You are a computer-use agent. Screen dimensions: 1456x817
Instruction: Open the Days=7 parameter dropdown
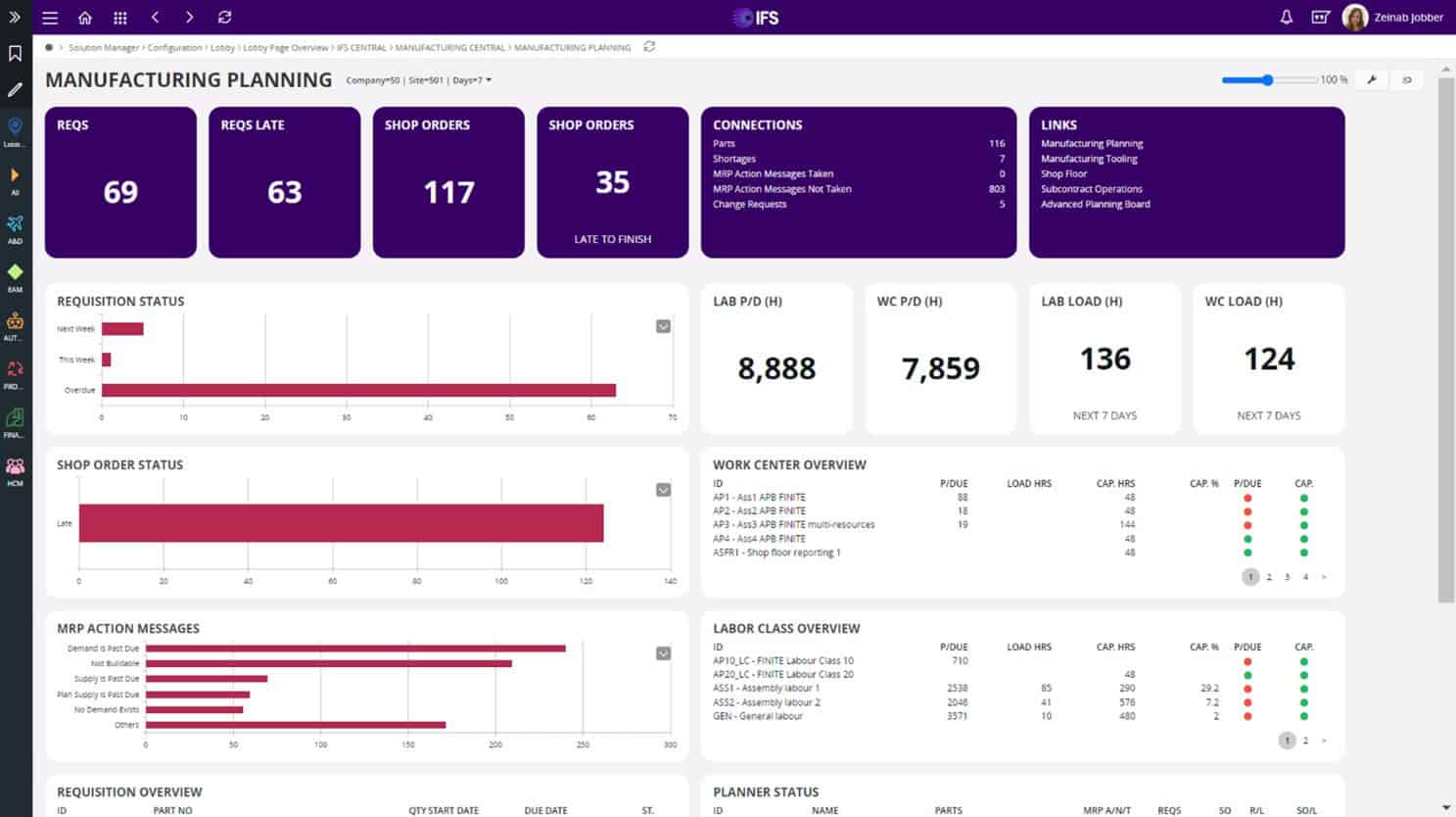[x=473, y=80]
